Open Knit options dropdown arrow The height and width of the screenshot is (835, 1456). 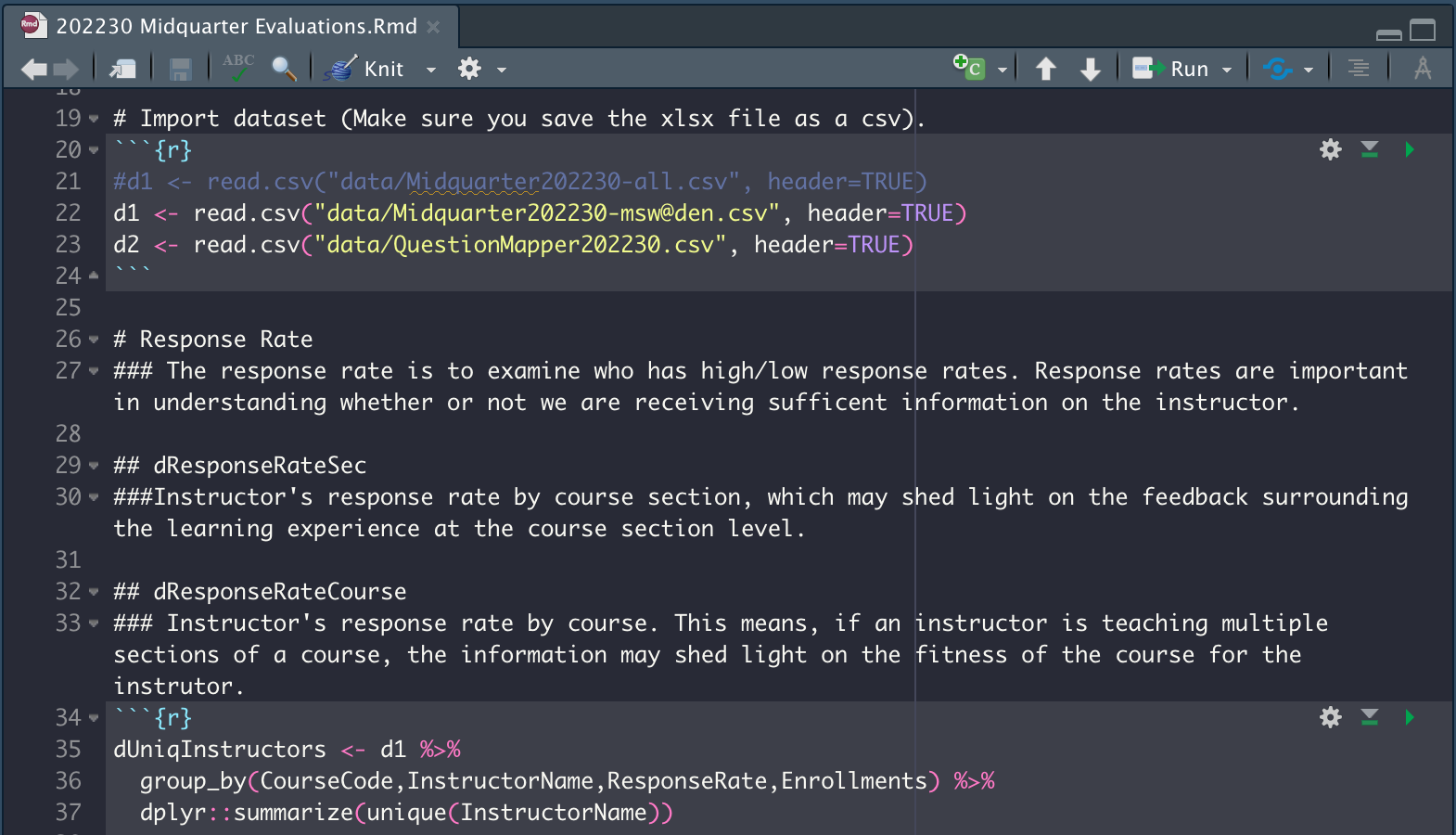tap(431, 70)
